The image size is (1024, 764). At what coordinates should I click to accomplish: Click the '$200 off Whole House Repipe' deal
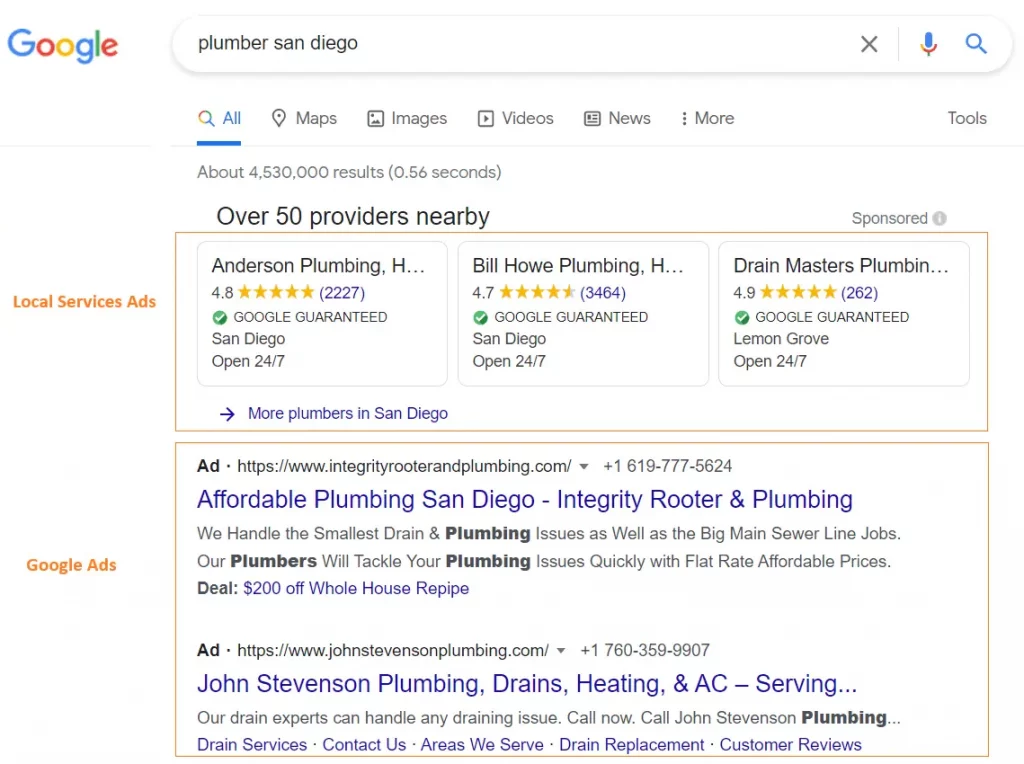356,588
